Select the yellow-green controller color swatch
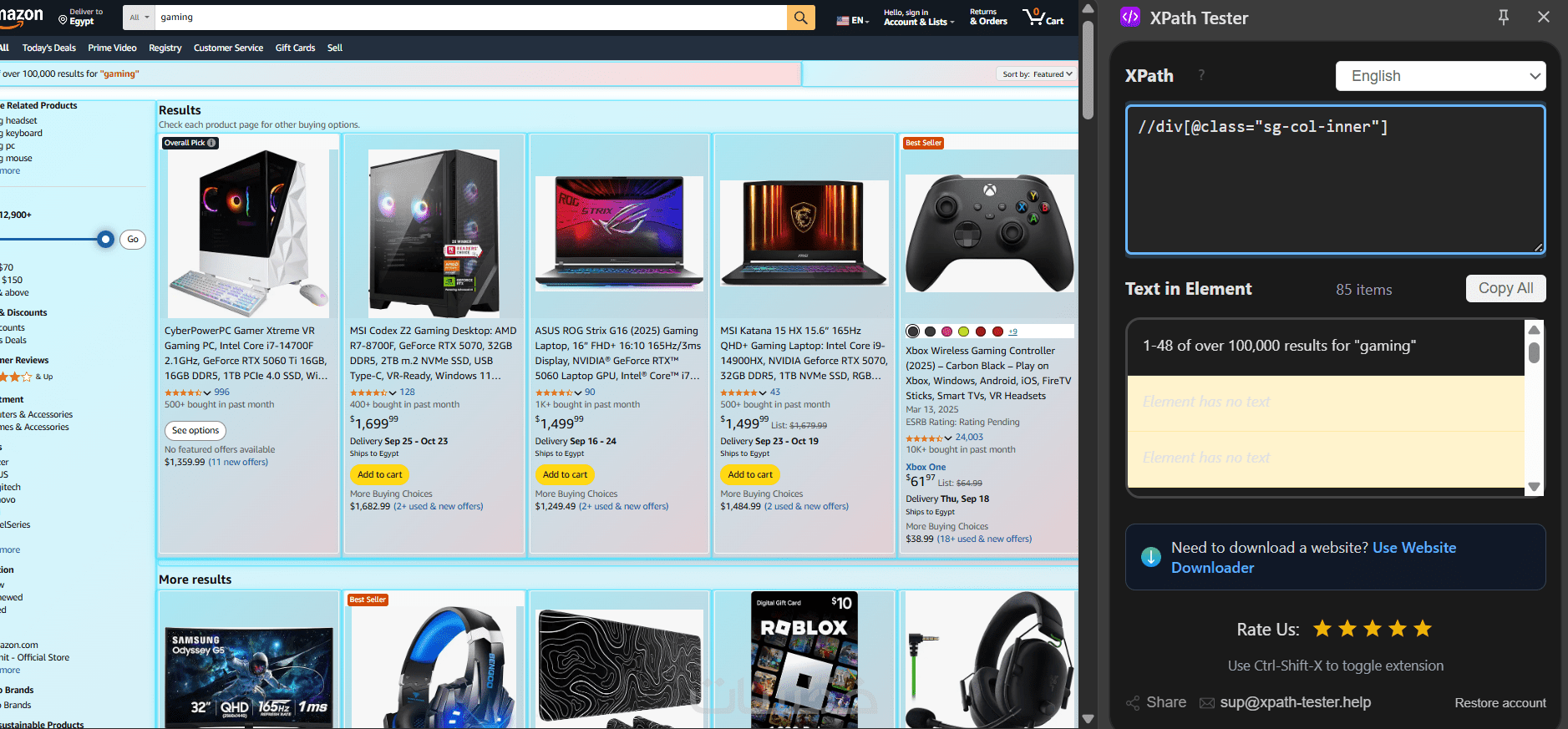This screenshot has height=729, width=1568. pos(963,332)
